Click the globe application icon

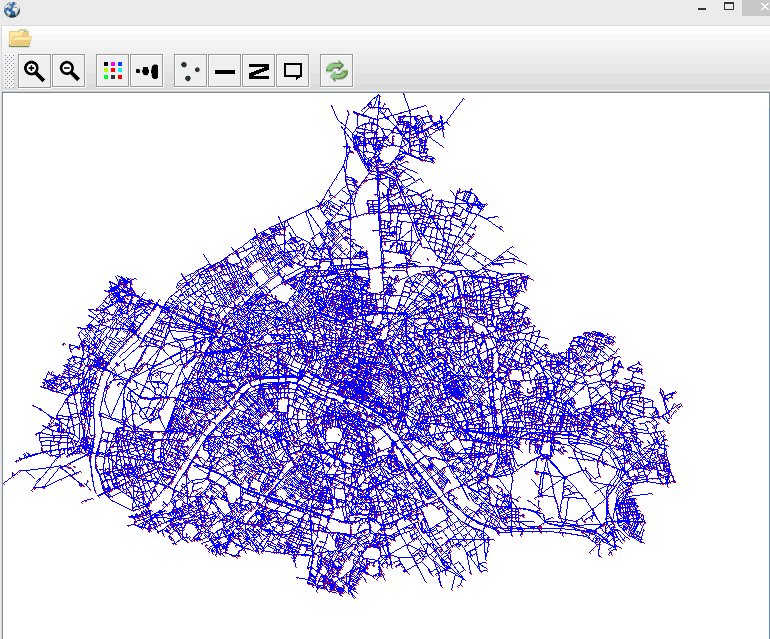coord(12,9)
